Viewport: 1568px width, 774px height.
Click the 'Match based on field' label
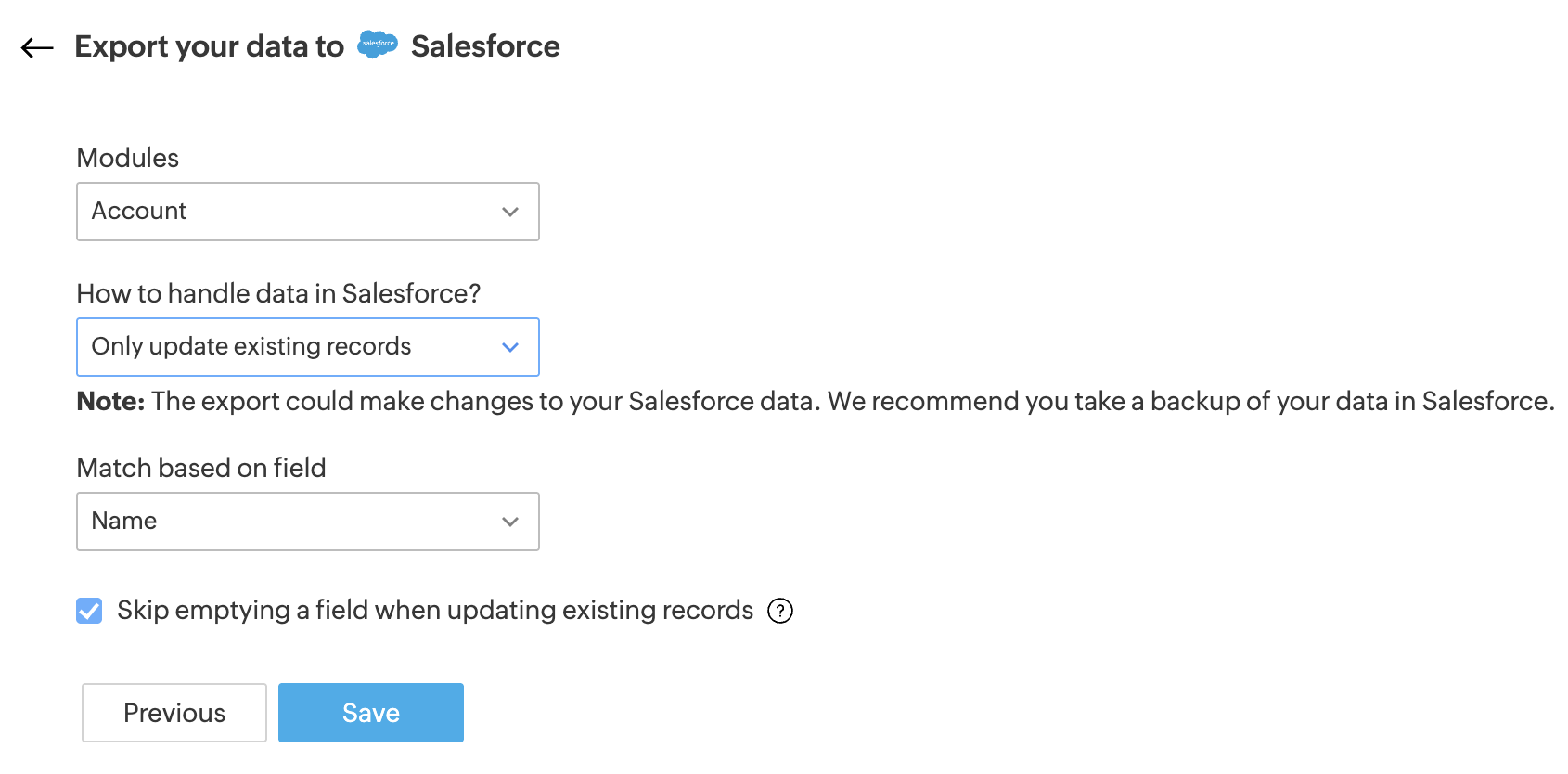pyautogui.click(x=201, y=468)
